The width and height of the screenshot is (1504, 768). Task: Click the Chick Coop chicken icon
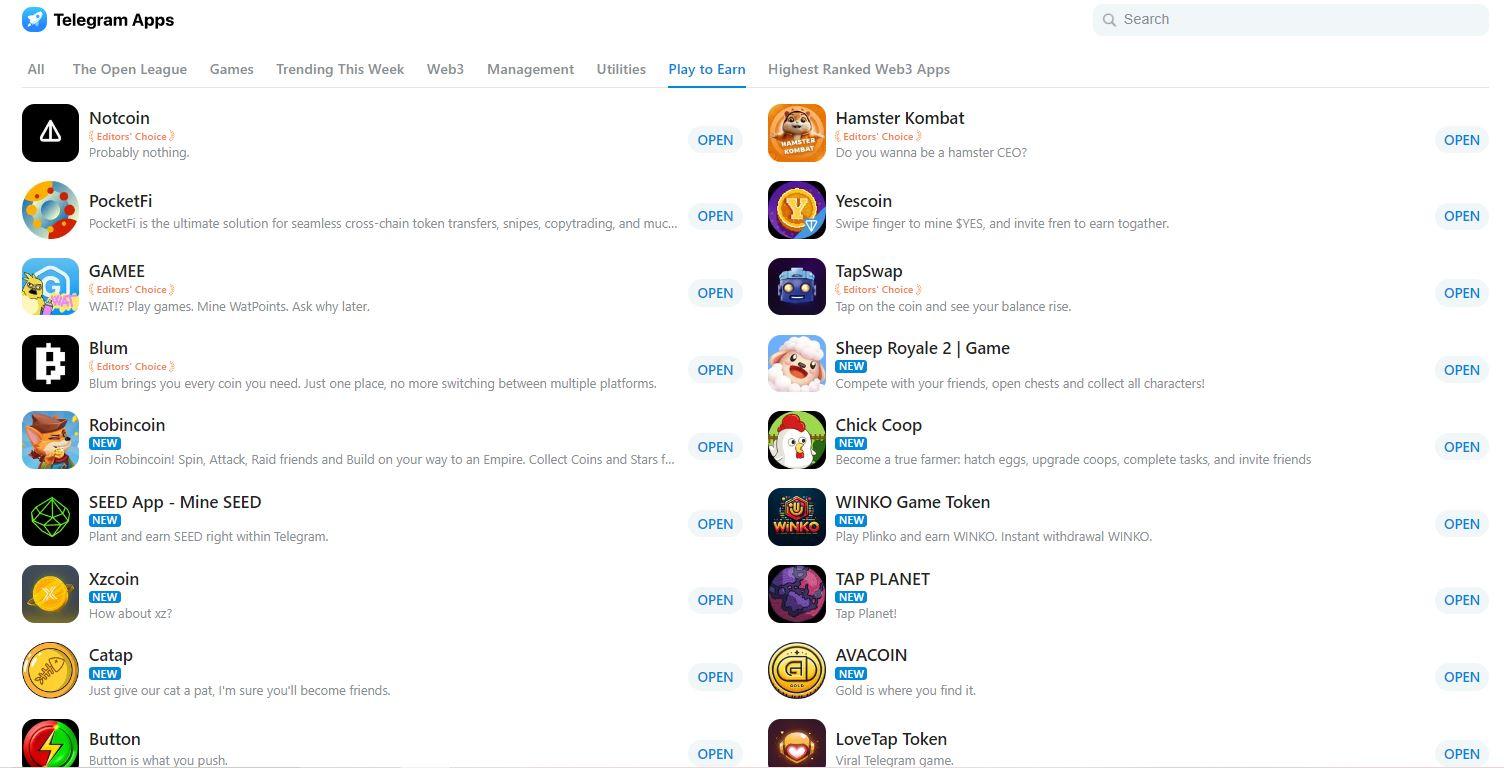[x=797, y=440]
